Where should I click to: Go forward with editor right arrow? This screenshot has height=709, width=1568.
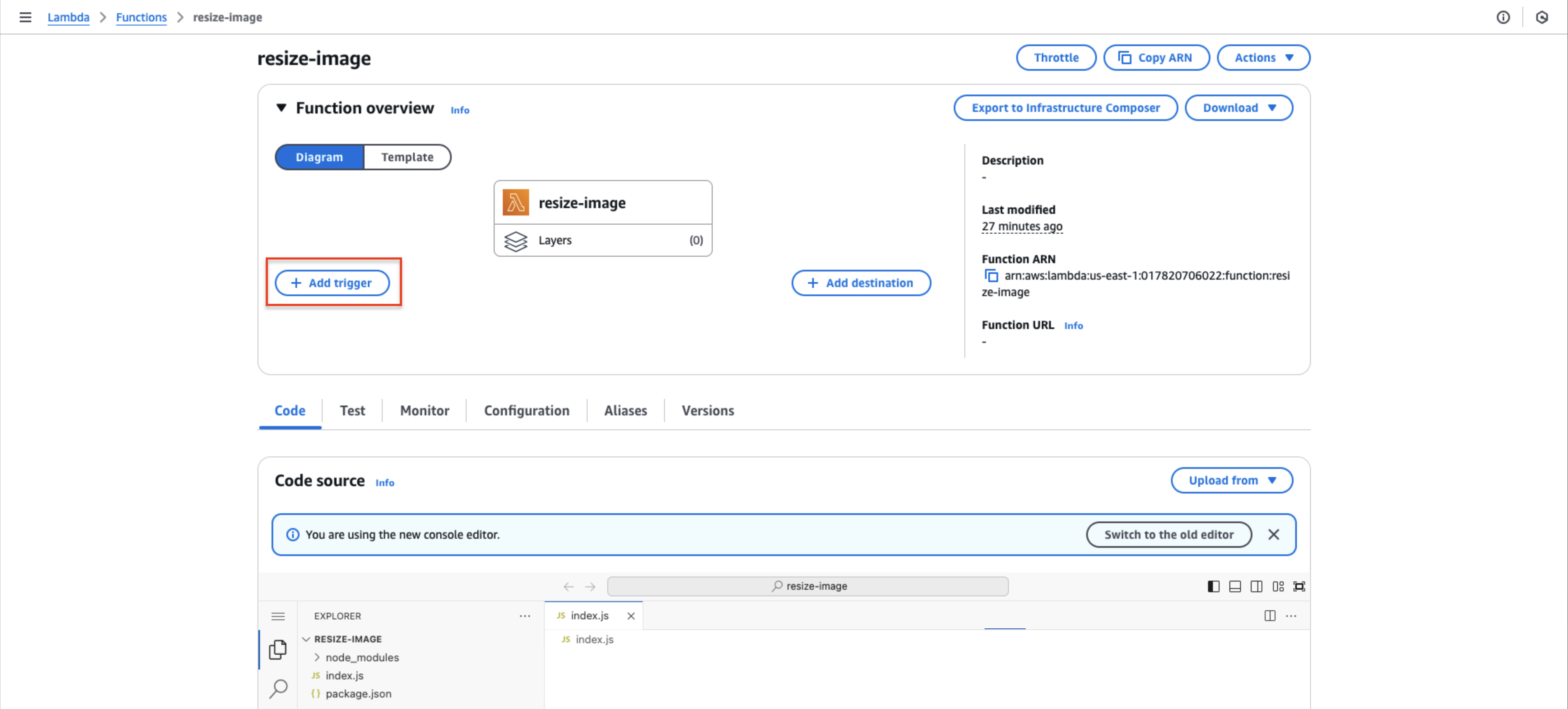coord(590,586)
